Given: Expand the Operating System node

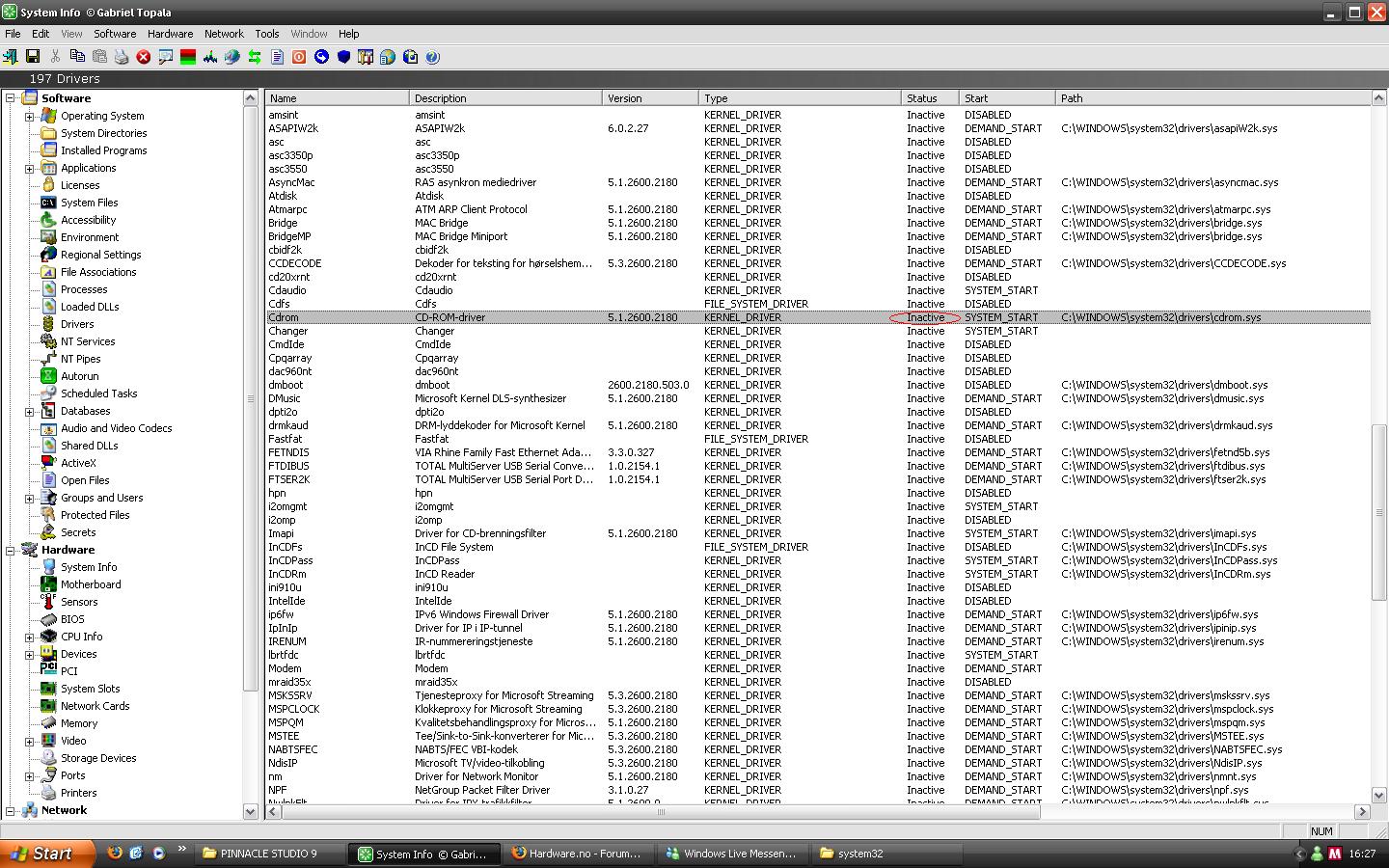Looking at the screenshot, I should tap(29, 116).
